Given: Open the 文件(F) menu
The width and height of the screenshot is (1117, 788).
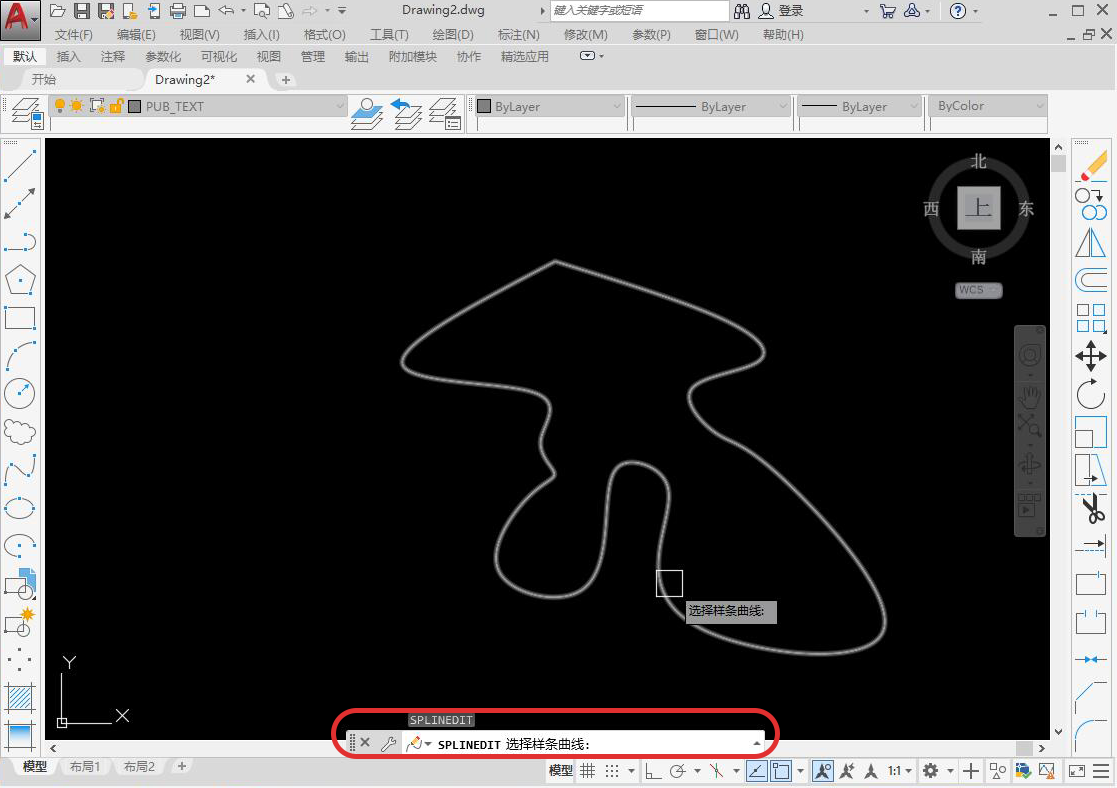Looking at the screenshot, I should [73, 34].
